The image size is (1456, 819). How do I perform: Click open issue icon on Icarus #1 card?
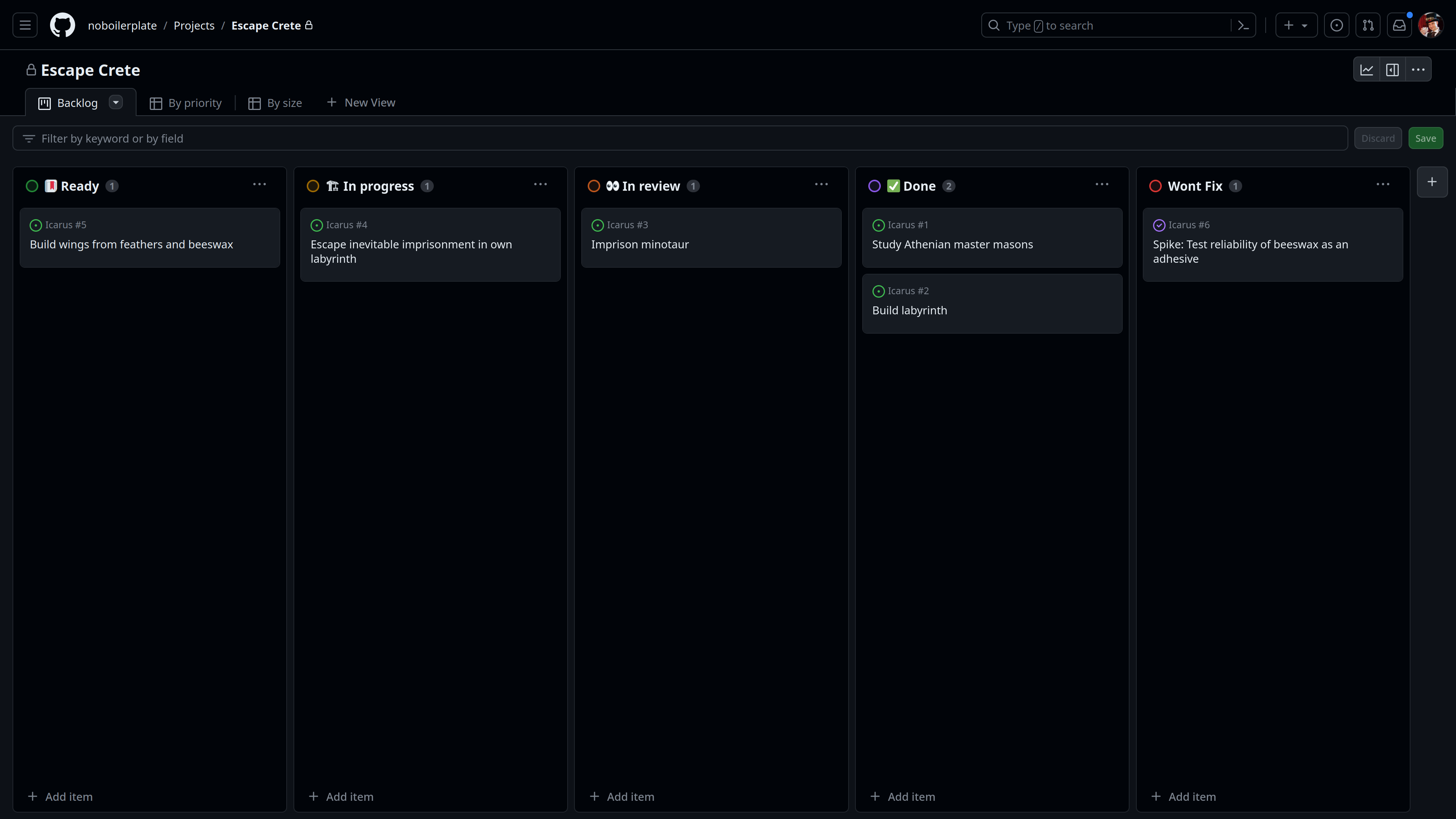(879, 226)
